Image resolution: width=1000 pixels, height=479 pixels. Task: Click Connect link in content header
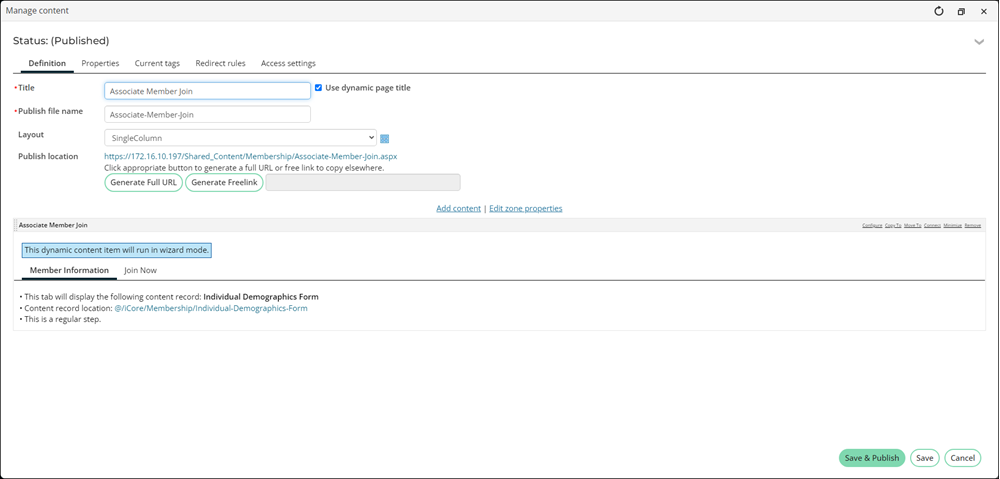(x=932, y=226)
